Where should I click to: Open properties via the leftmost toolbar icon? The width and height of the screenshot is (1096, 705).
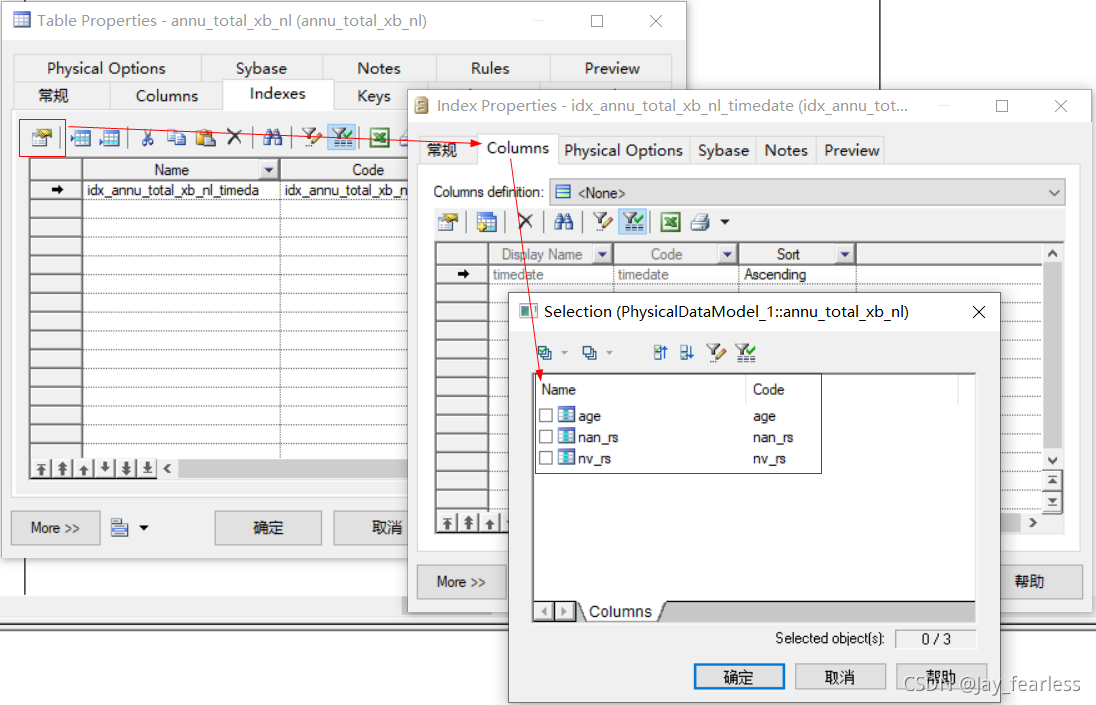pos(41,137)
